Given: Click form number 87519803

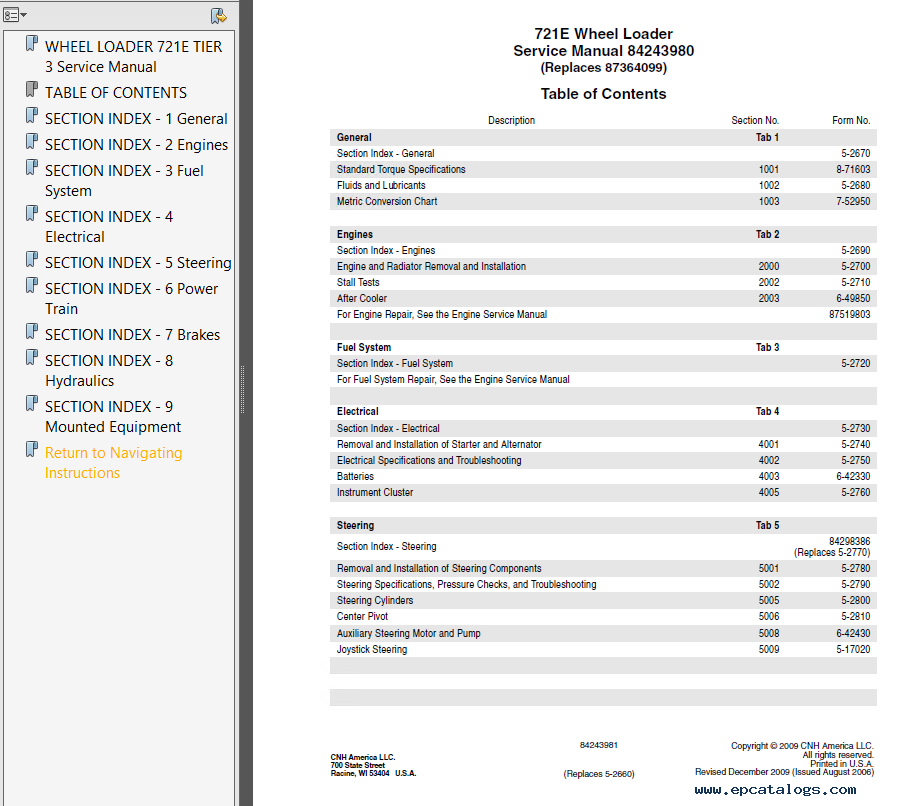Looking at the screenshot, I should point(849,314).
